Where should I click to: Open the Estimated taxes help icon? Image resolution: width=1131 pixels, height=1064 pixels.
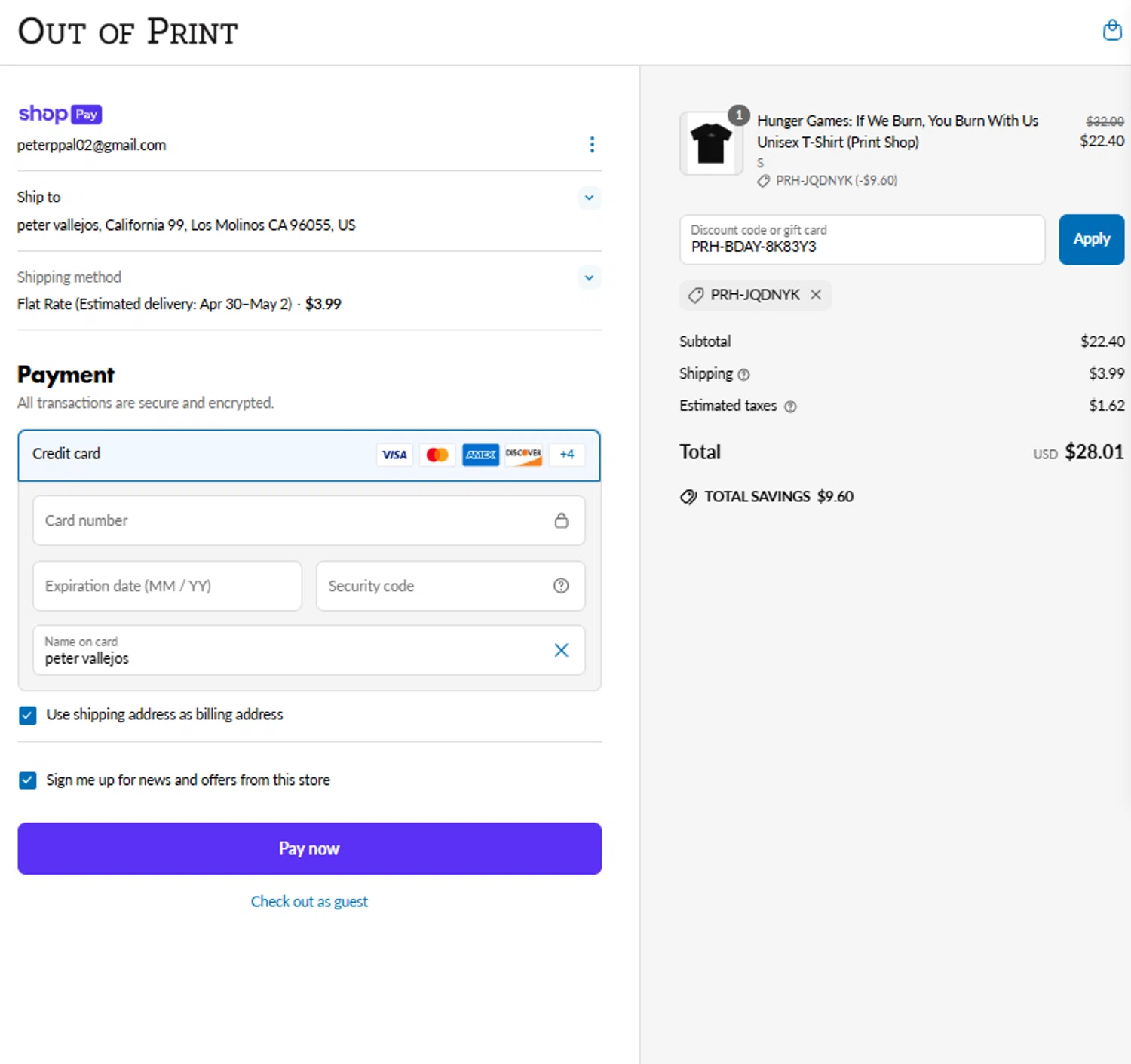pyautogui.click(x=790, y=406)
